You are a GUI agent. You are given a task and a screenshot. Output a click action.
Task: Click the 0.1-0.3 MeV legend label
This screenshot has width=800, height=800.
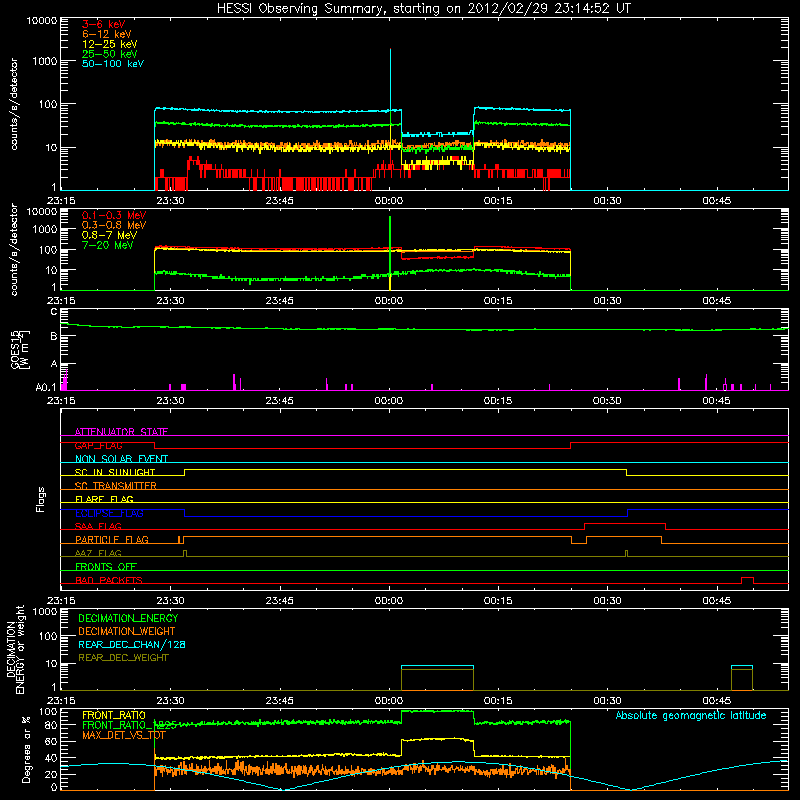click(x=114, y=215)
